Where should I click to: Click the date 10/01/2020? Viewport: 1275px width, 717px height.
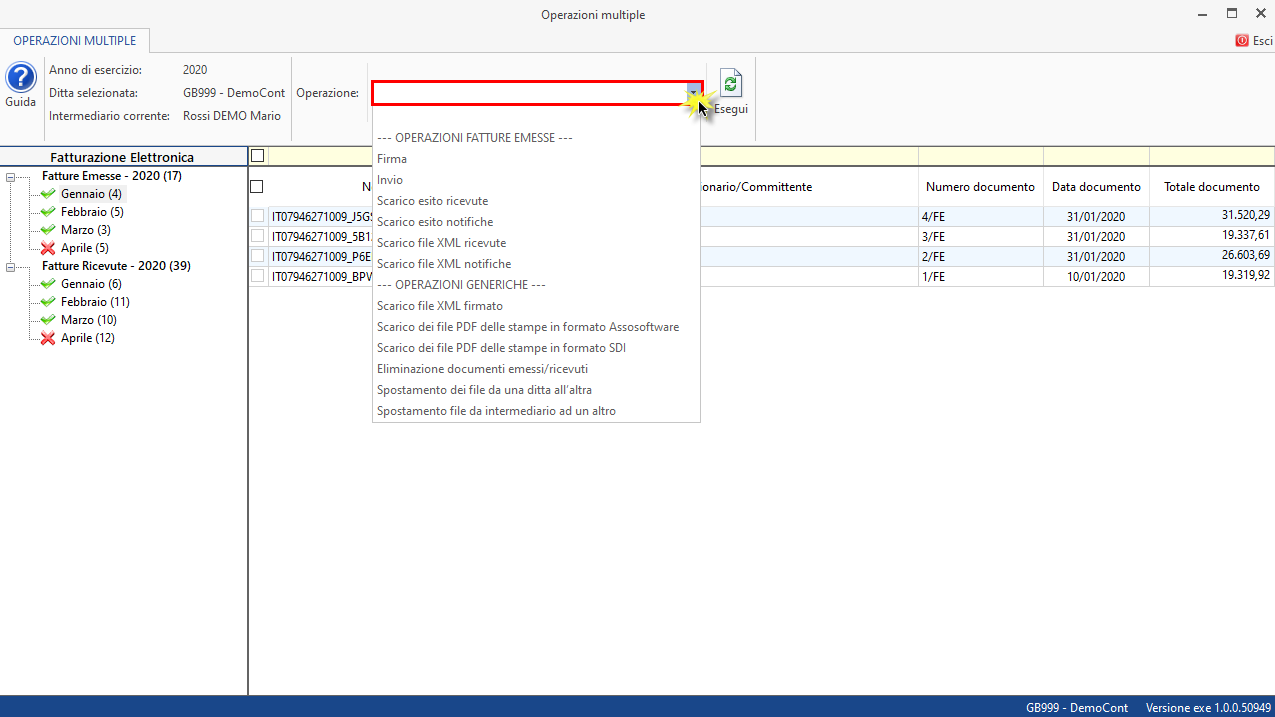pos(1096,277)
